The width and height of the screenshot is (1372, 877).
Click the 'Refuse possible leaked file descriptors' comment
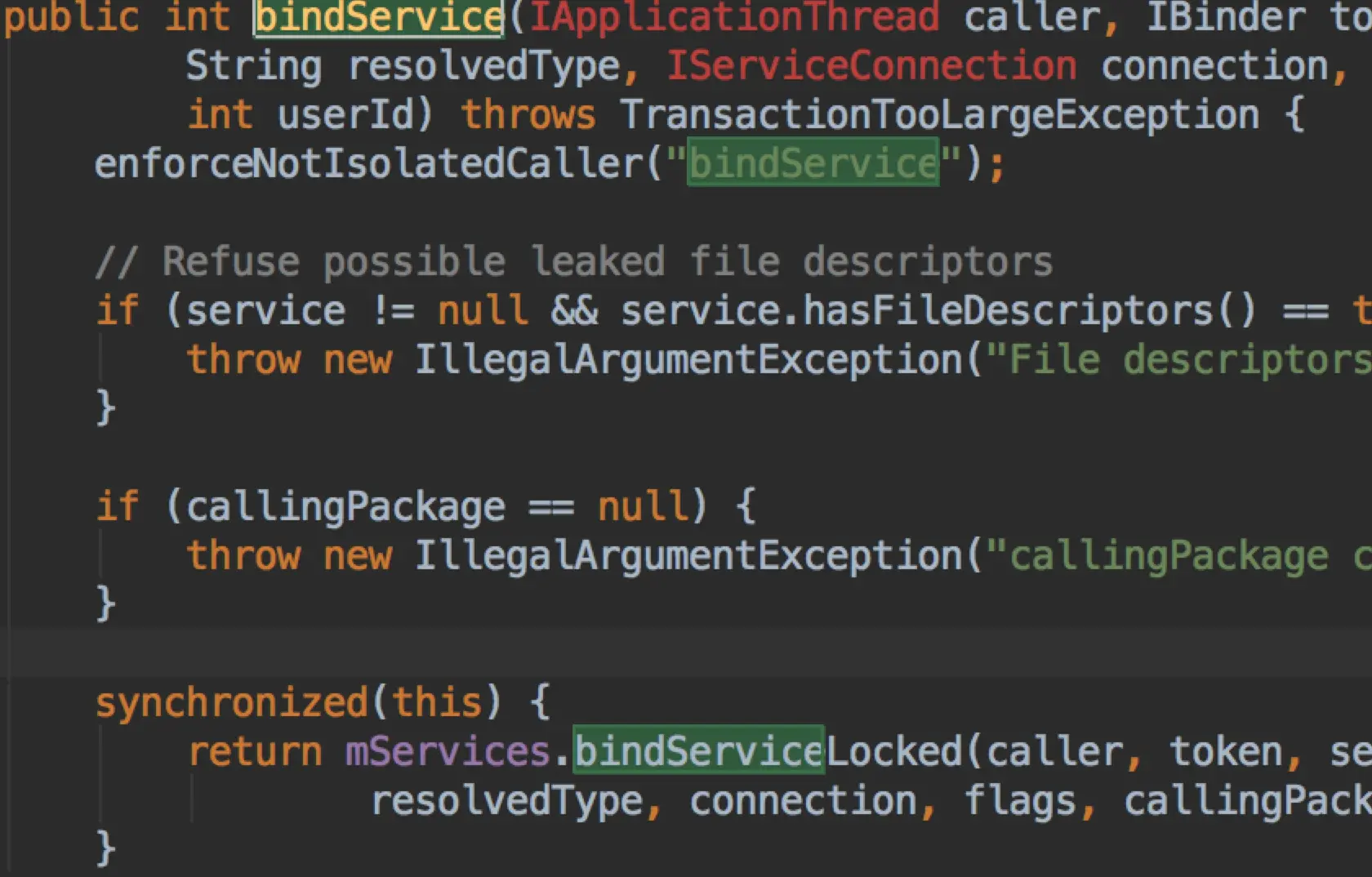coord(573,262)
